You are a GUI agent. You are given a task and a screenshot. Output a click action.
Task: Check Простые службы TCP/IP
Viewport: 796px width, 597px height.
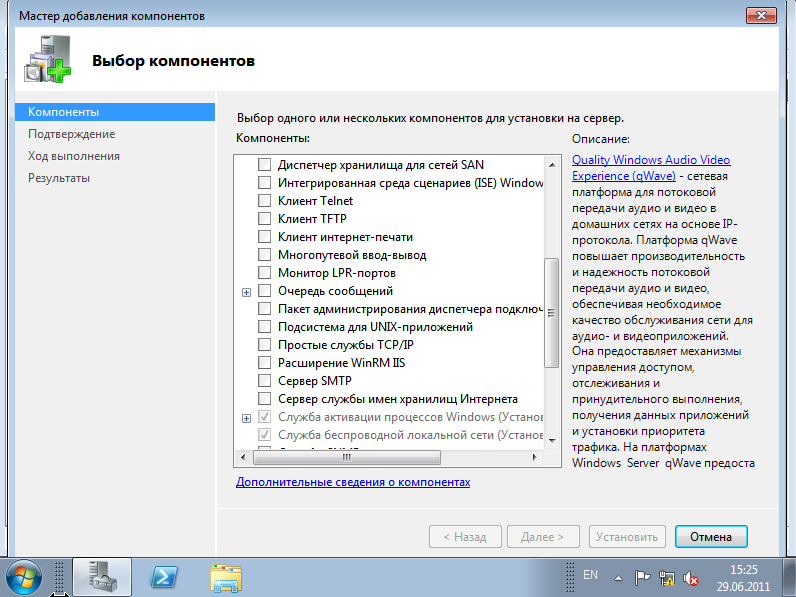(x=264, y=345)
